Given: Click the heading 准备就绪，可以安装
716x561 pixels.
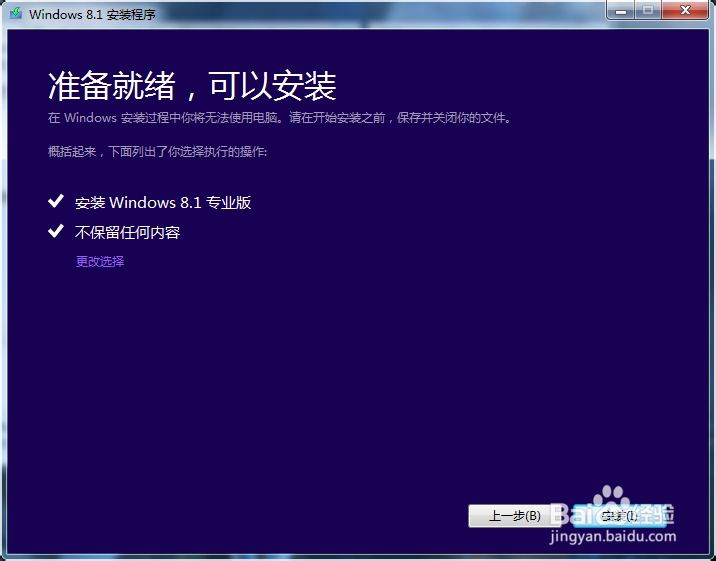Looking at the screenshot, I should [x=192, y=85].
